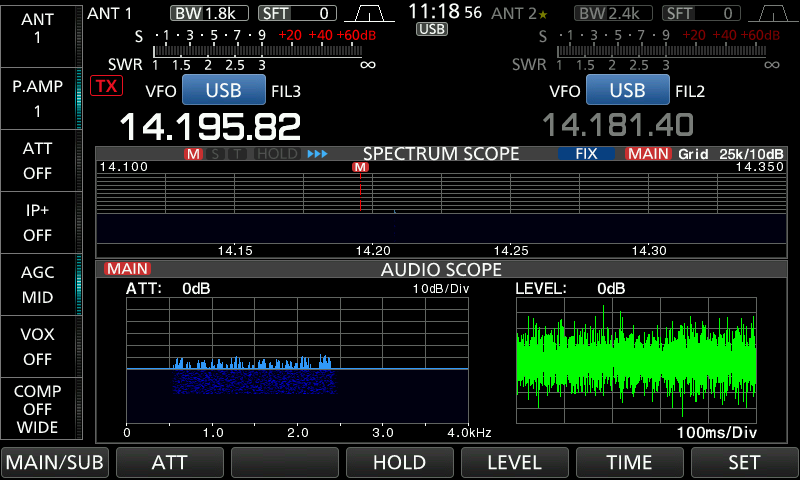Tap the small USB indicator under the clock
This screenshot has width=800, height=480.
(x=432, y=30)
